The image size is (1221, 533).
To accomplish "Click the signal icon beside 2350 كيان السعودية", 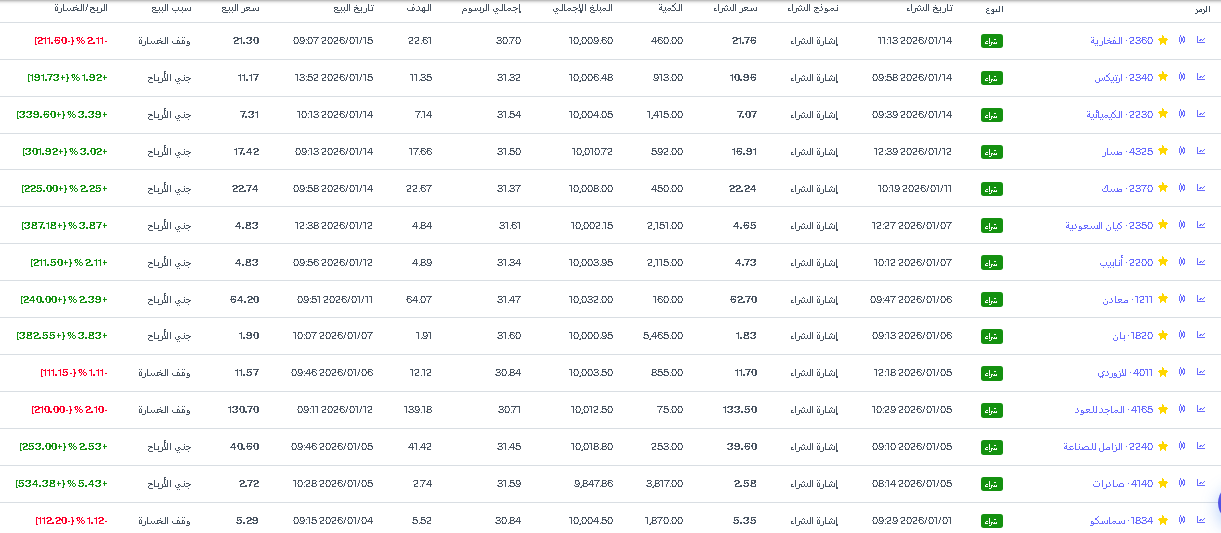I will [x=1182, y=225].
